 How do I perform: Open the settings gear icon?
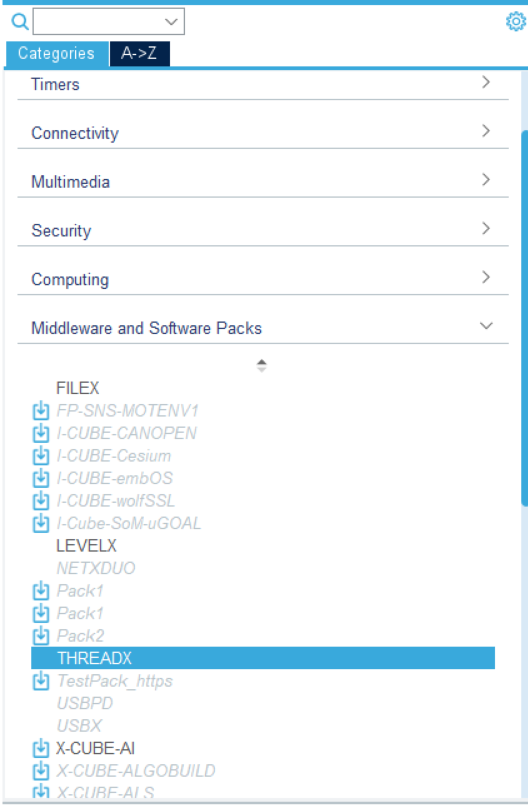click(x=516, y=22)
